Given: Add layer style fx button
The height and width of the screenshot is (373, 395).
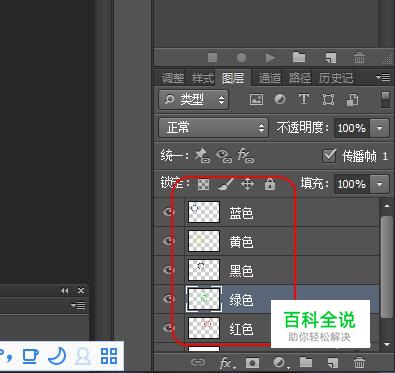Looking at the screenshot, I should click(227, 363).
